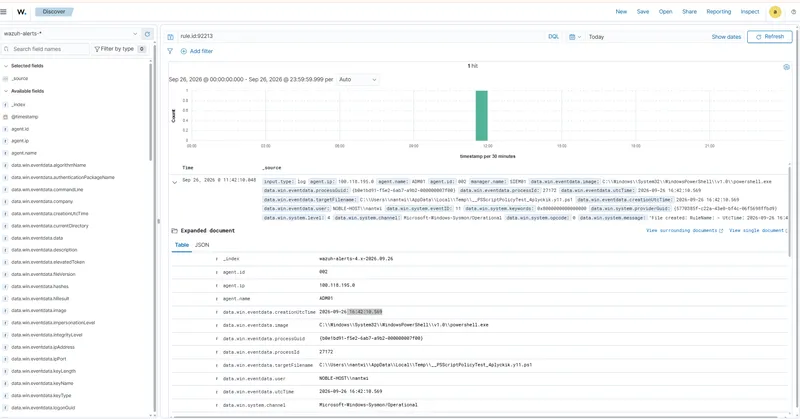Open the Reporting menu
The height and width of the screenshot is (419, 800).
pos(718,12)
